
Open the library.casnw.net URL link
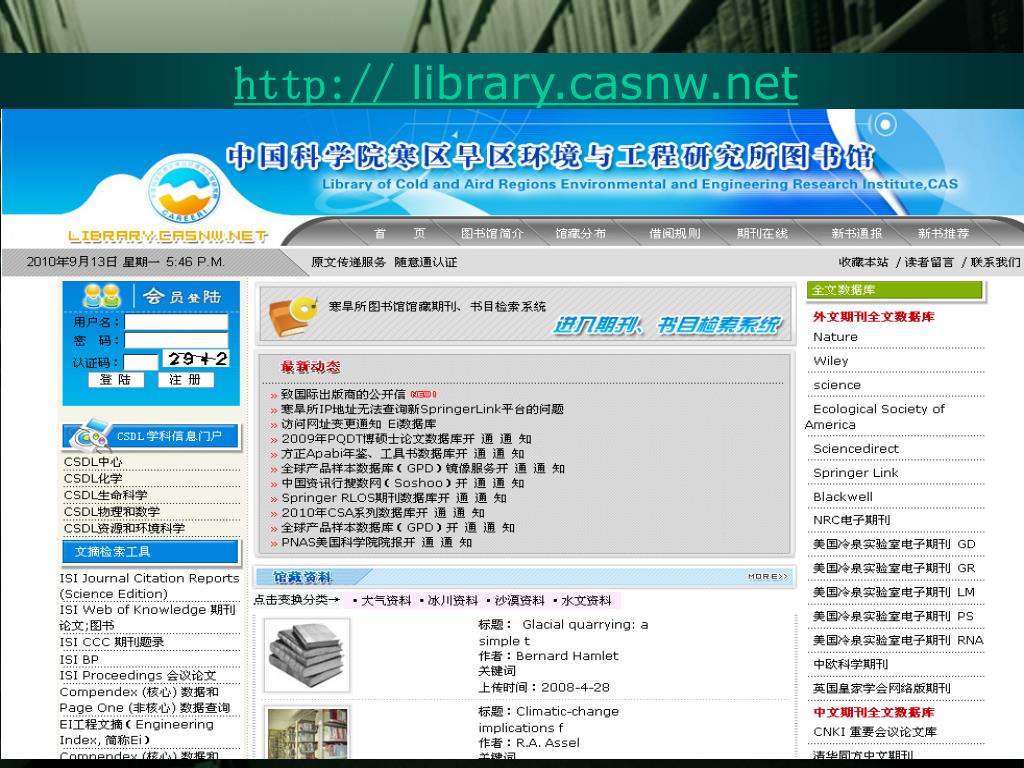click(516, 83)
